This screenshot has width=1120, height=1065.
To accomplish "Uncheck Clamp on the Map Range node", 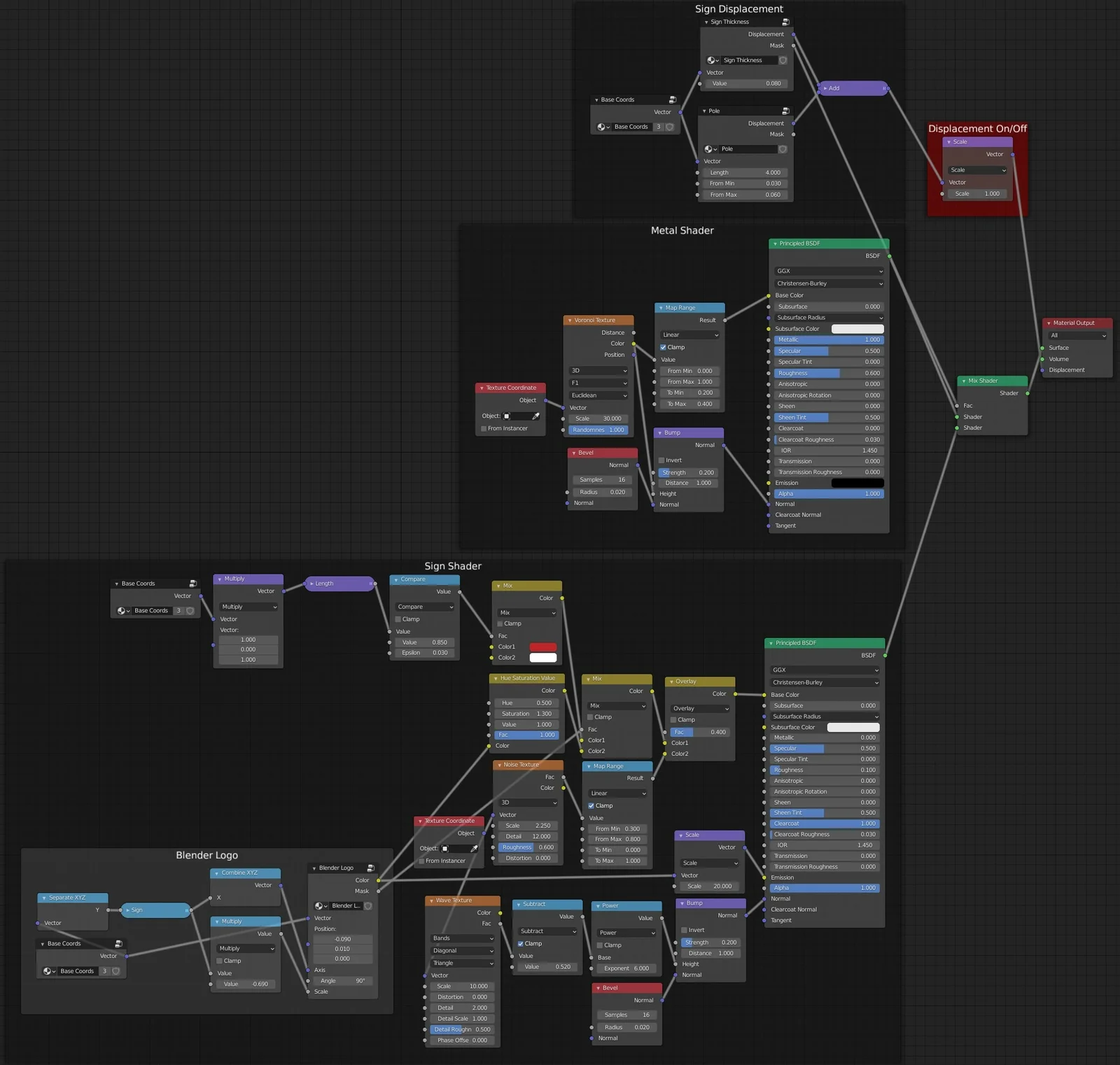I will (x=662, y=347).
